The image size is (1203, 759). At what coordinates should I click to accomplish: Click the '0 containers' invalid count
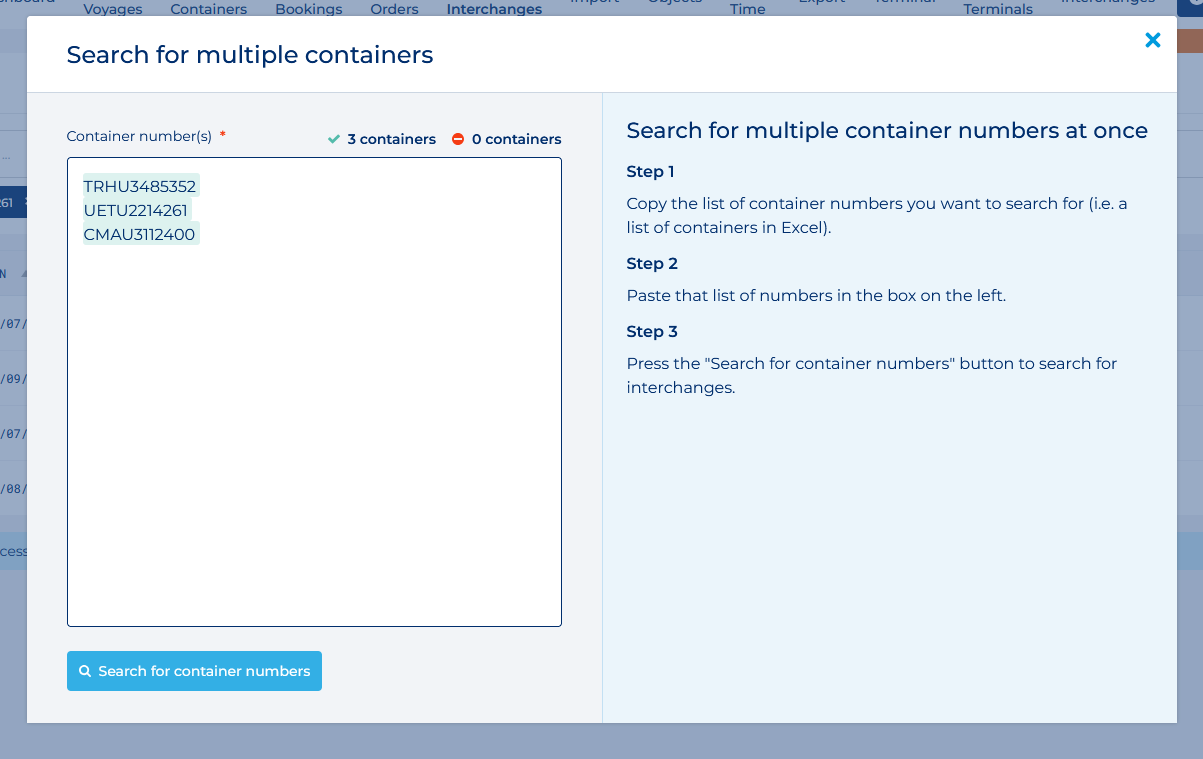(517, 139)
